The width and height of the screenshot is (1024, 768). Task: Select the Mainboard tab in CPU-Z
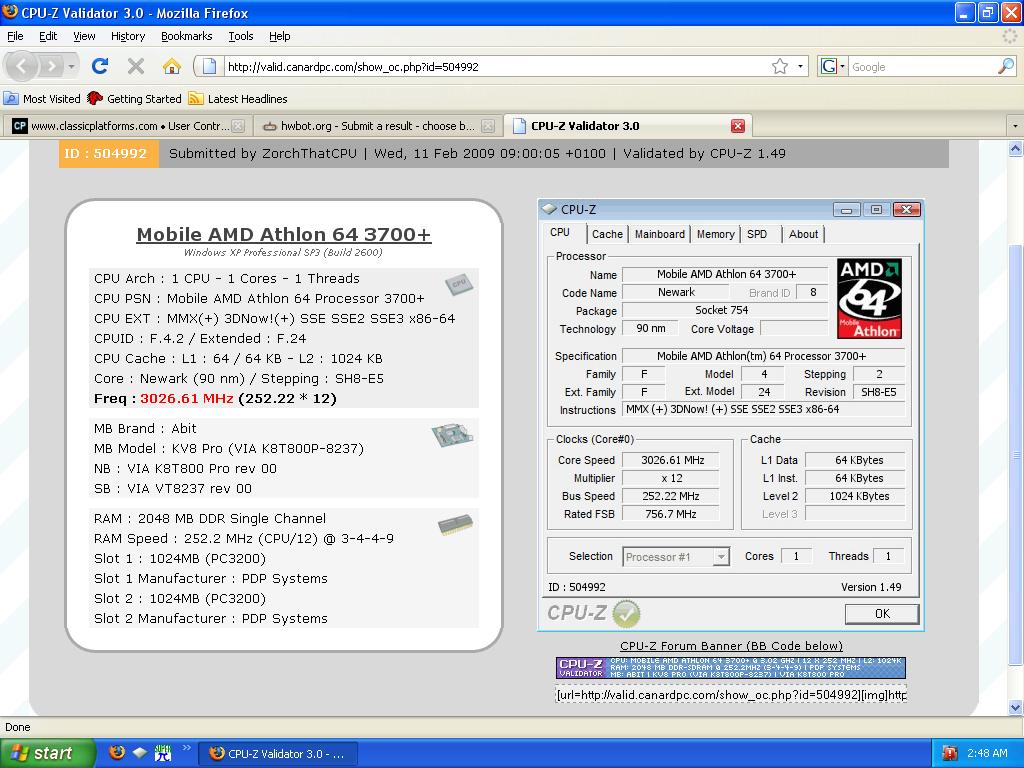[660, 234]
